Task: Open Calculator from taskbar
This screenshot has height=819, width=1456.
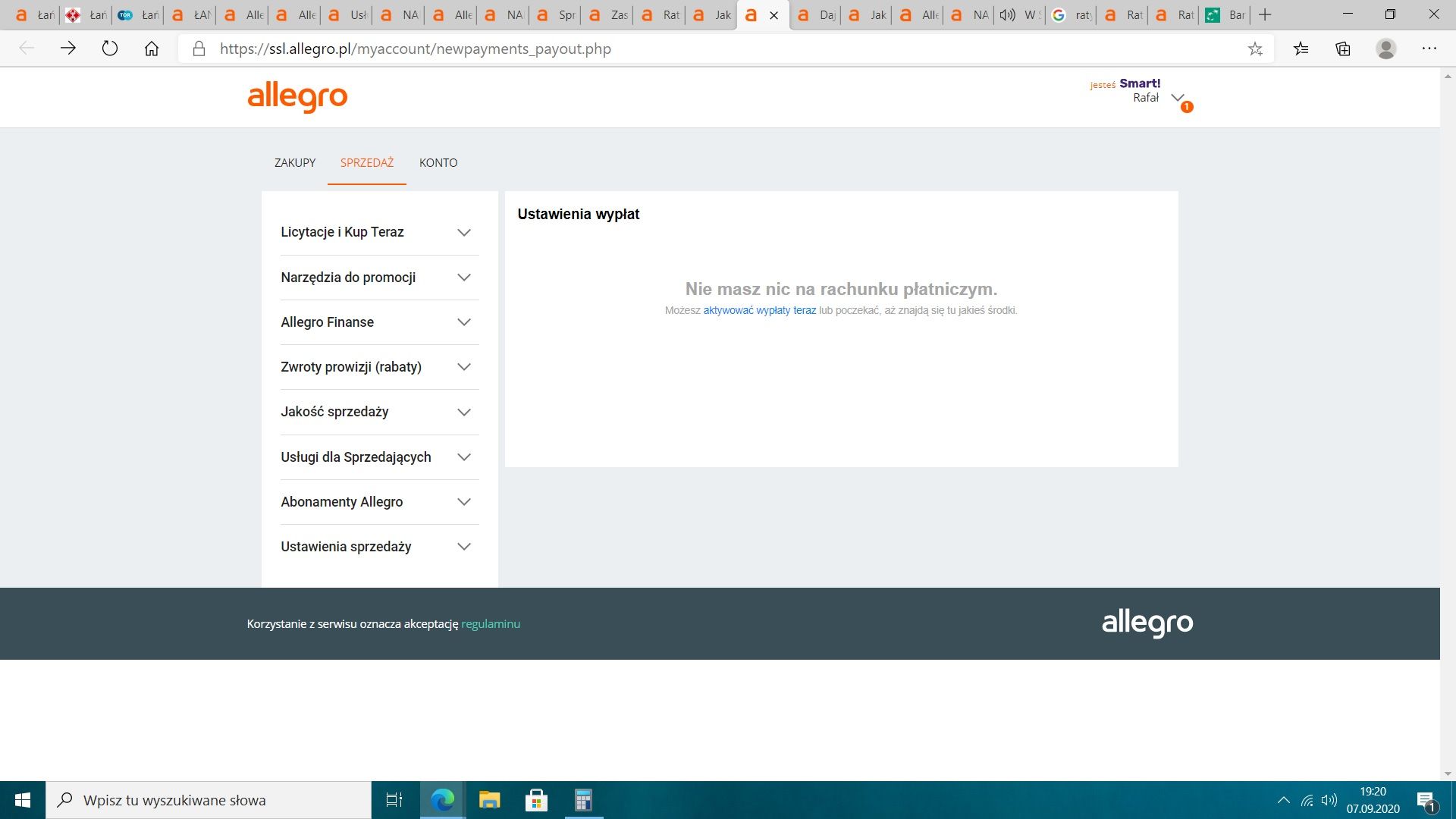Action: pyautogui.click(x=583, y=800)
